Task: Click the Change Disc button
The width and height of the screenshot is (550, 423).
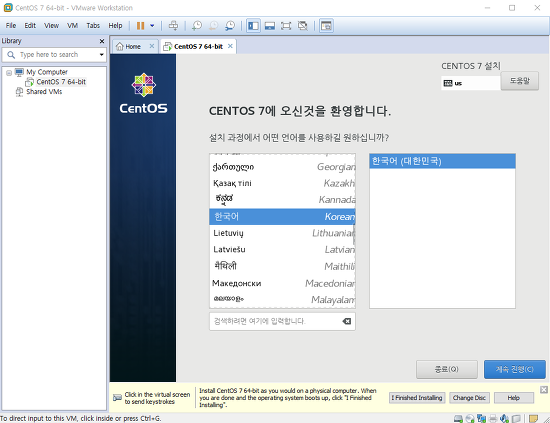Action: (469, 398)
